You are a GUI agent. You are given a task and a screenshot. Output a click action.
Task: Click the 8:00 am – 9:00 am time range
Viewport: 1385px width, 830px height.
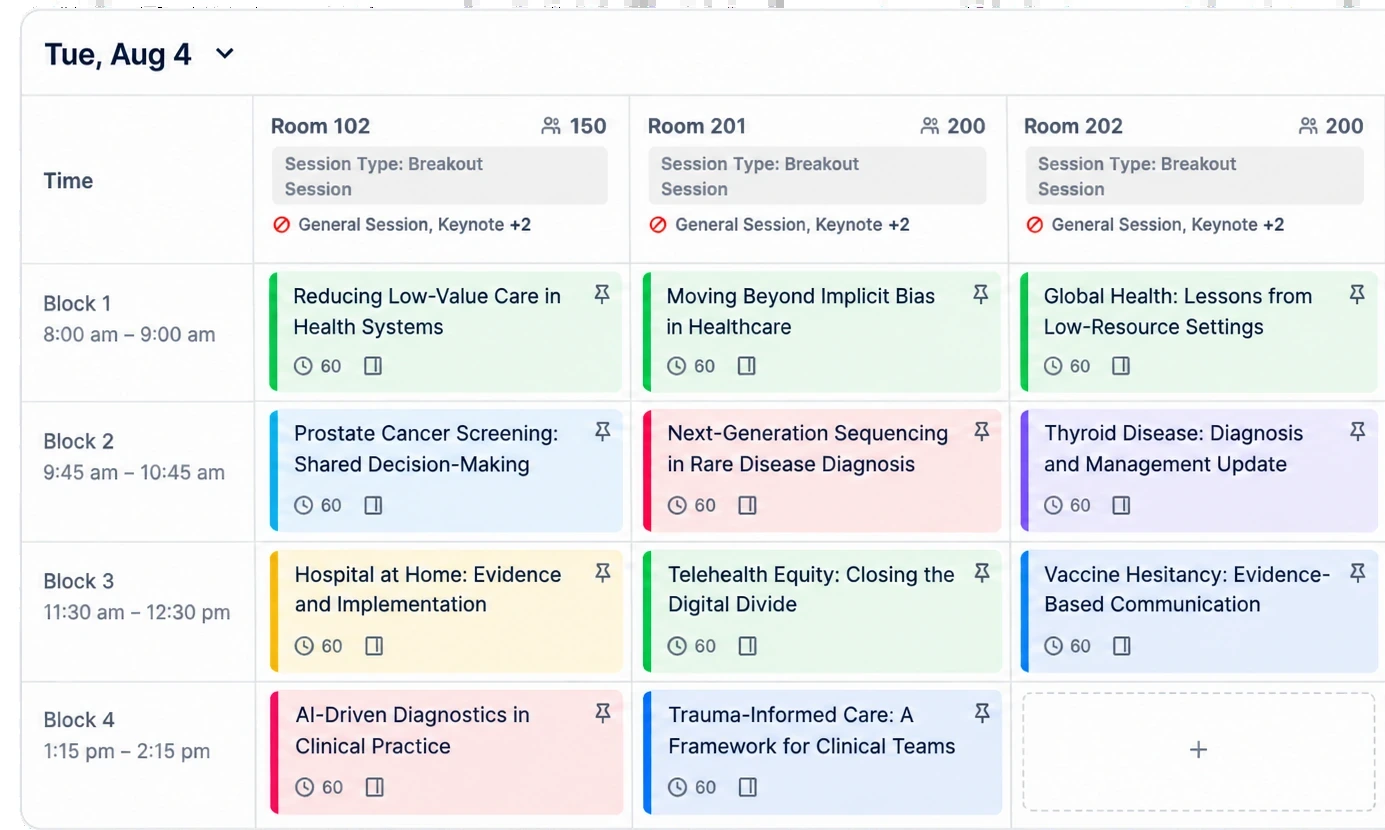coord(129,335)
